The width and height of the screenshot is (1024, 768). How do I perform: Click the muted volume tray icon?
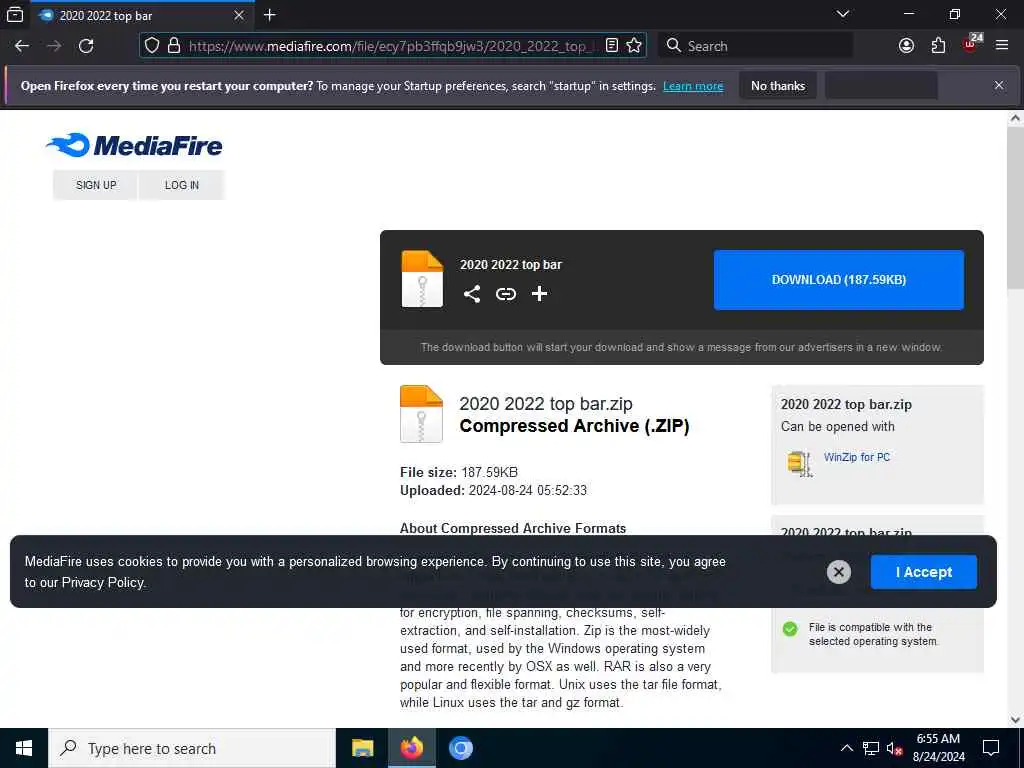coord(895,748)
